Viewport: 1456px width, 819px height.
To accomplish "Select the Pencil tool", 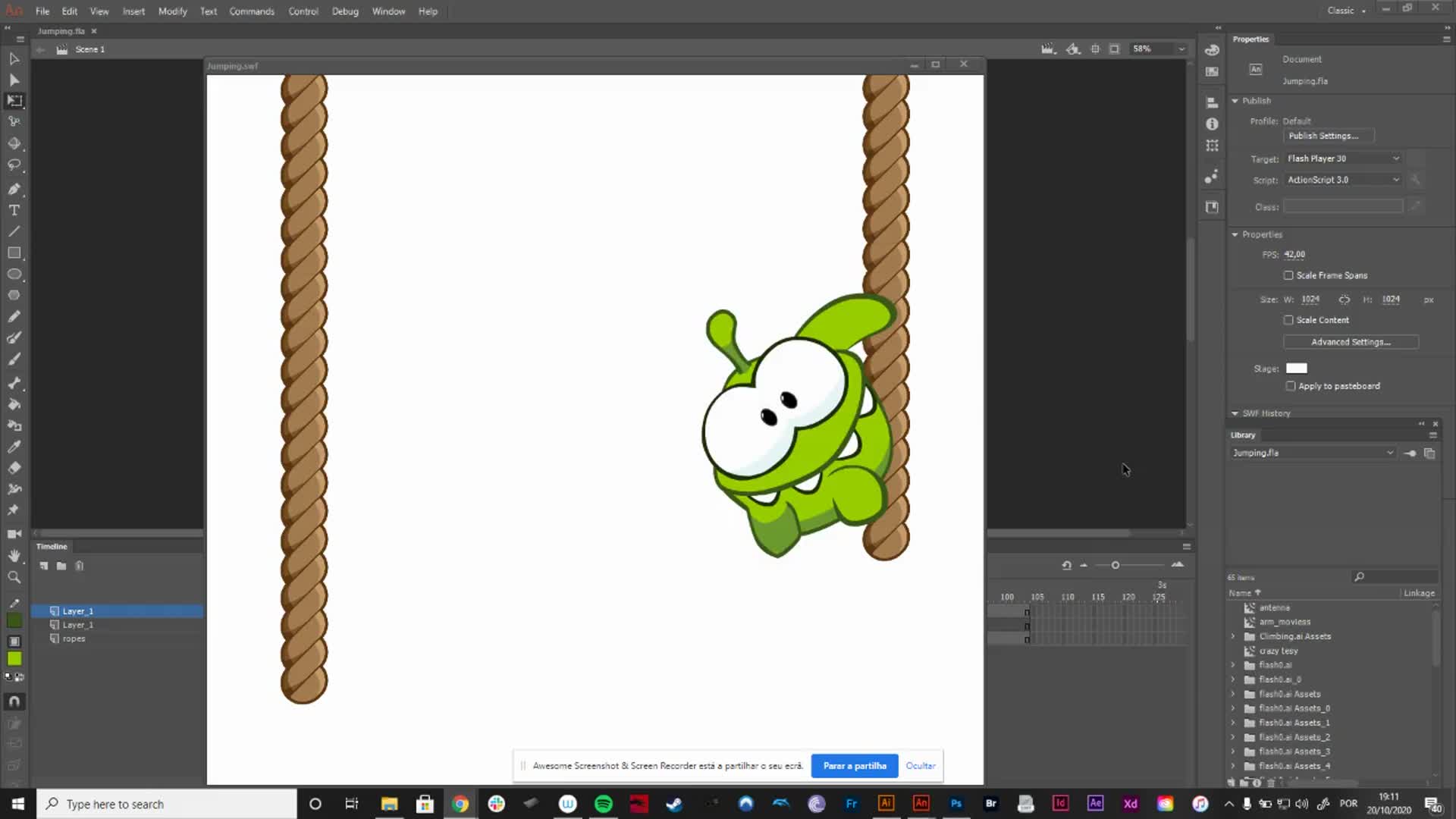I will click(14, 316).
